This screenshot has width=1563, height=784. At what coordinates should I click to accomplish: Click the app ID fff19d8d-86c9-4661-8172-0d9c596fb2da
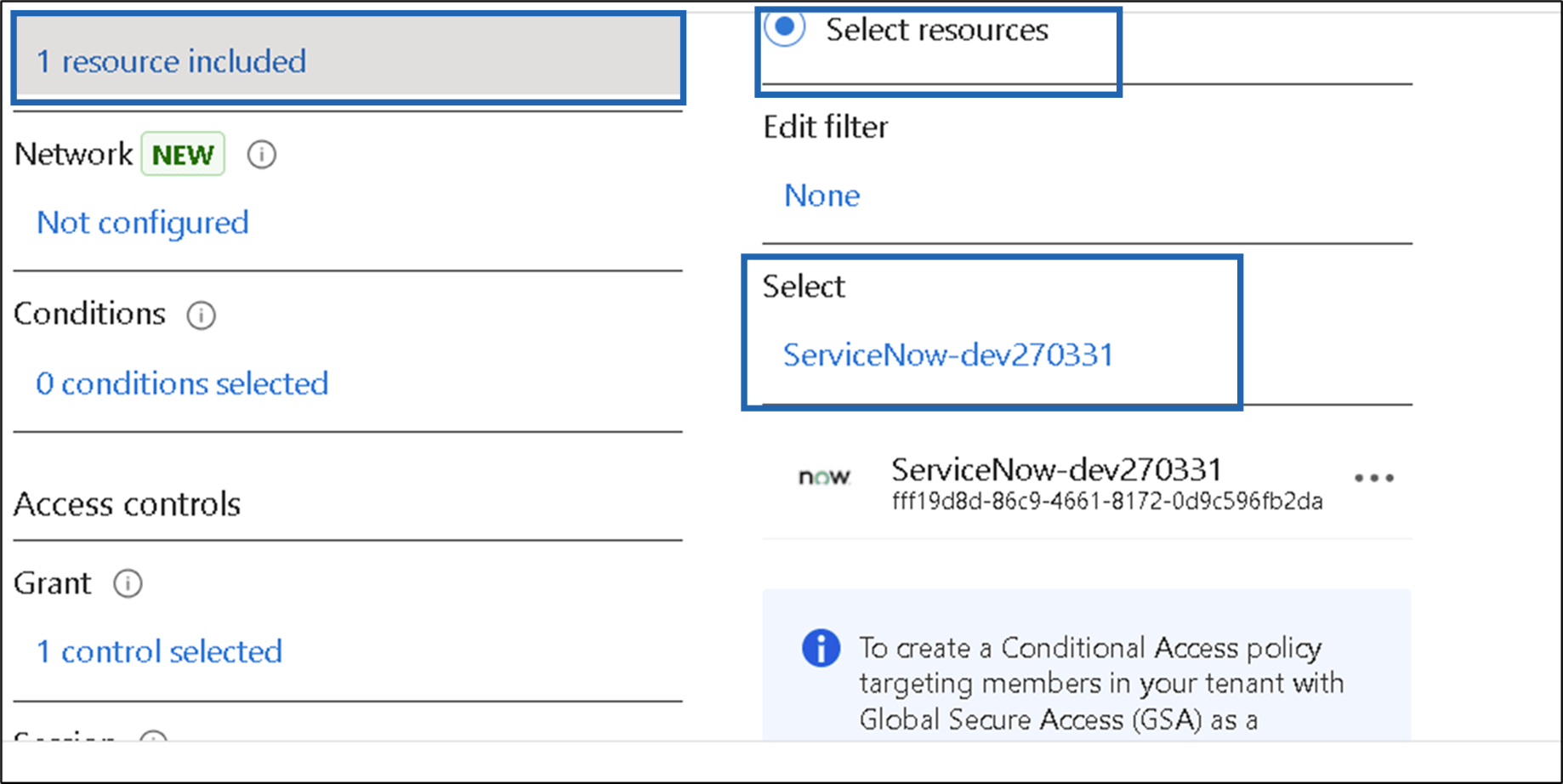point(1107,502)
